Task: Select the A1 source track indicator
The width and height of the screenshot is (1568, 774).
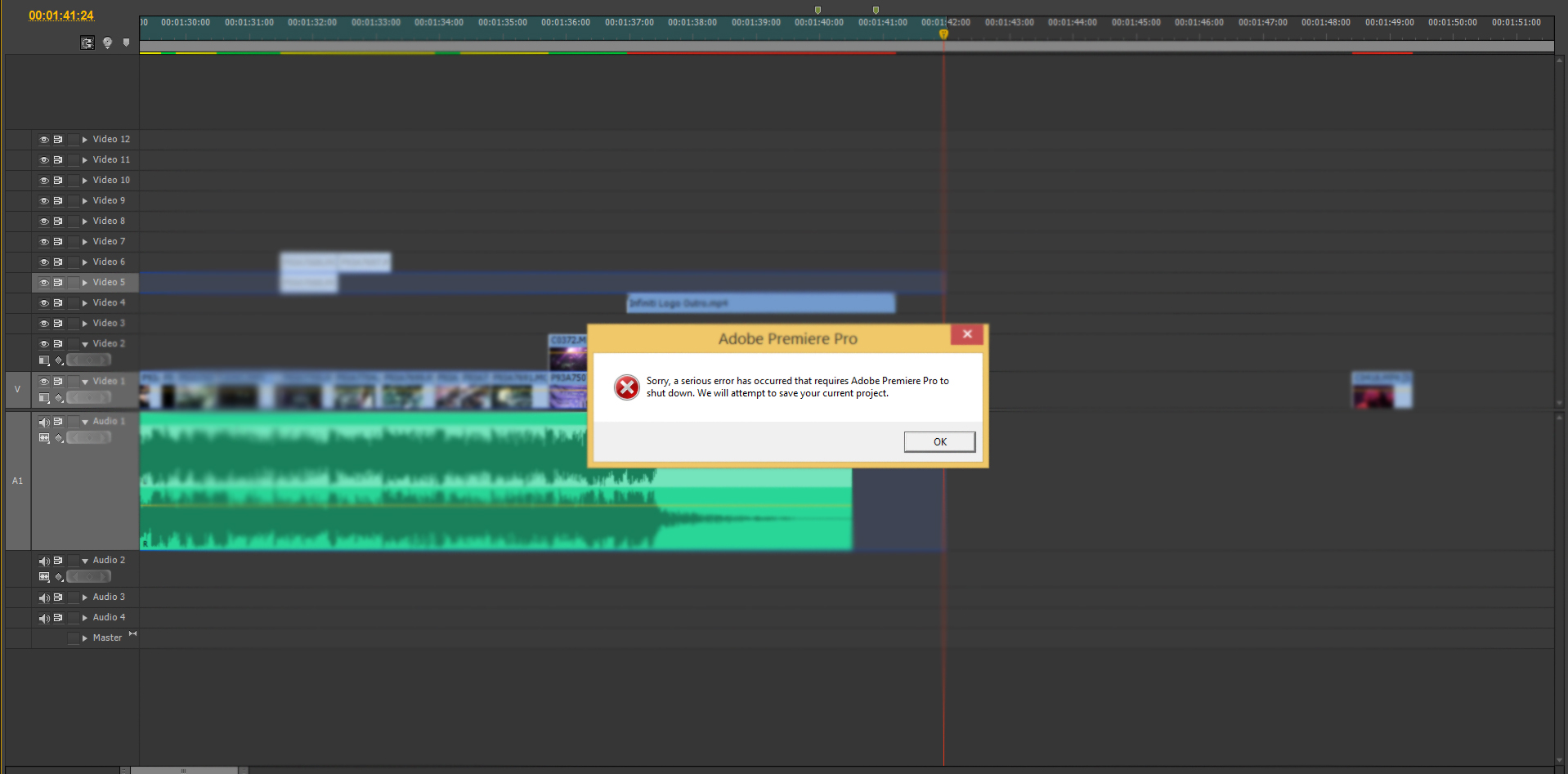Action: pyautogui.click(x=17, y=481)
